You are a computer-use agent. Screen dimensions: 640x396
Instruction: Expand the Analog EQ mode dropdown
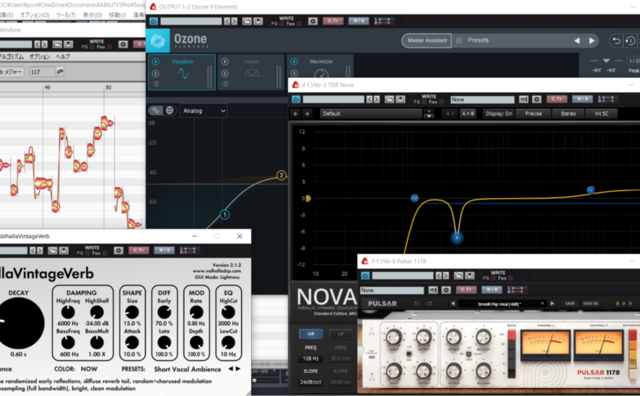pos(203,111)
